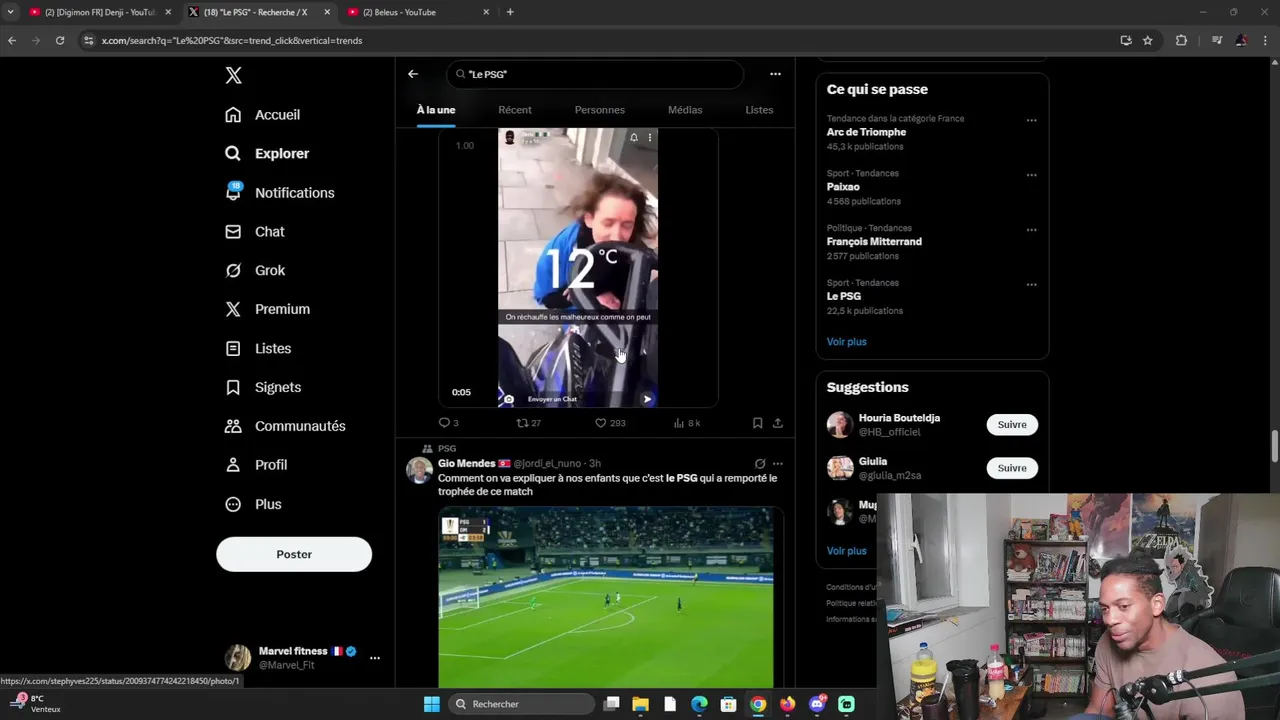The height and width of the screenshot is (720, 1280).
Task: Reply to the video post
Action: pos(448,423)
